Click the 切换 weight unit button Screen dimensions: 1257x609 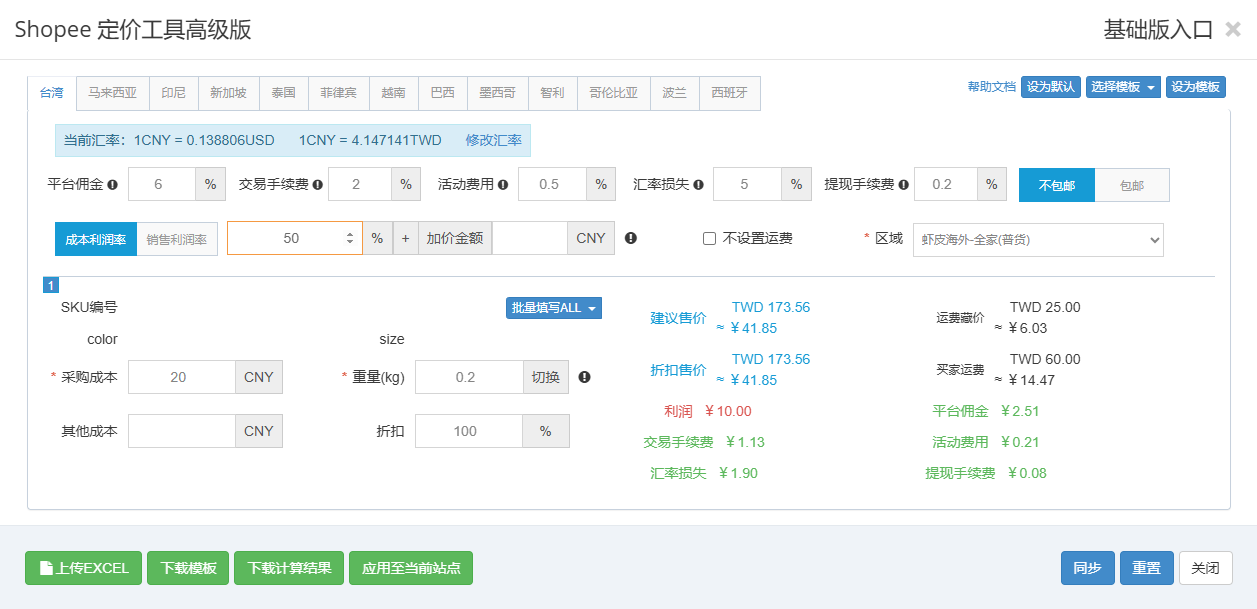[x=545, y=377]
